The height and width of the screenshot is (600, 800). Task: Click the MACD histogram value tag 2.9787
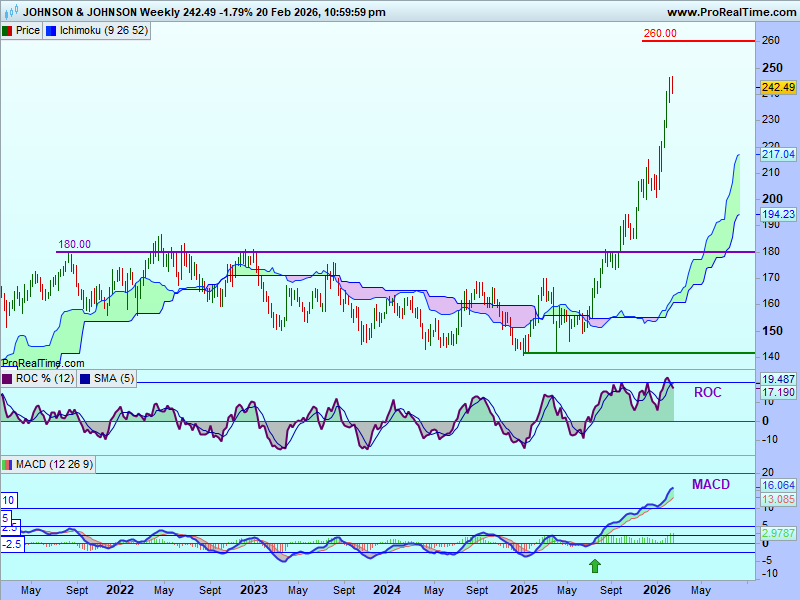coord(777,535)
